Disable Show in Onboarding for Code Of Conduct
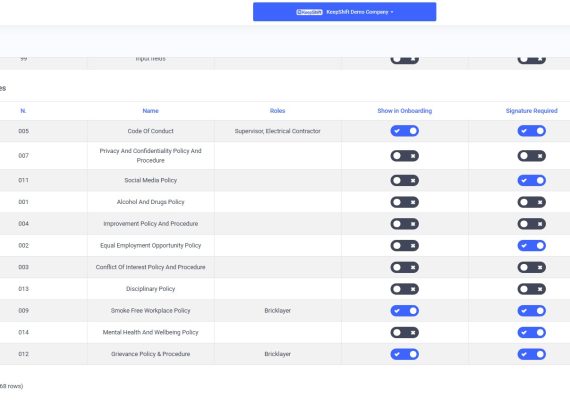The width and height of the screenshot is (570, 400). pyautogui.click(x=405, y=131)
